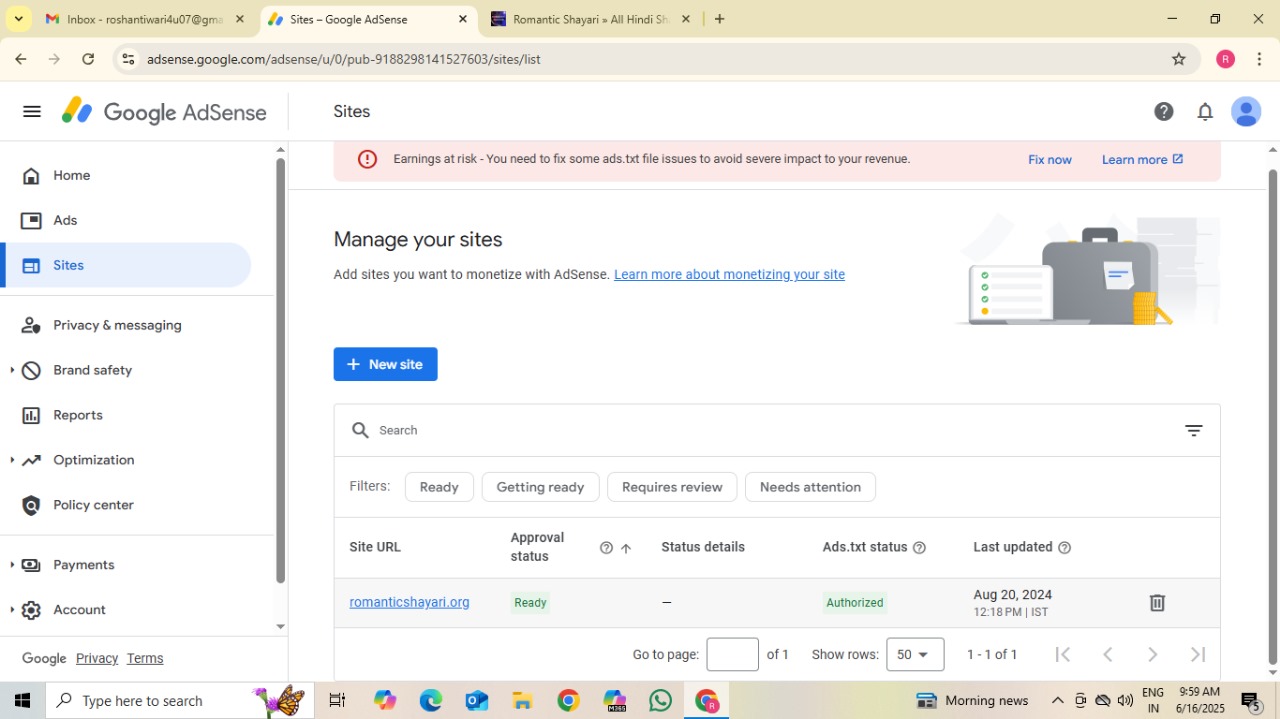Go to the previous page of results

coord(1108,654)
